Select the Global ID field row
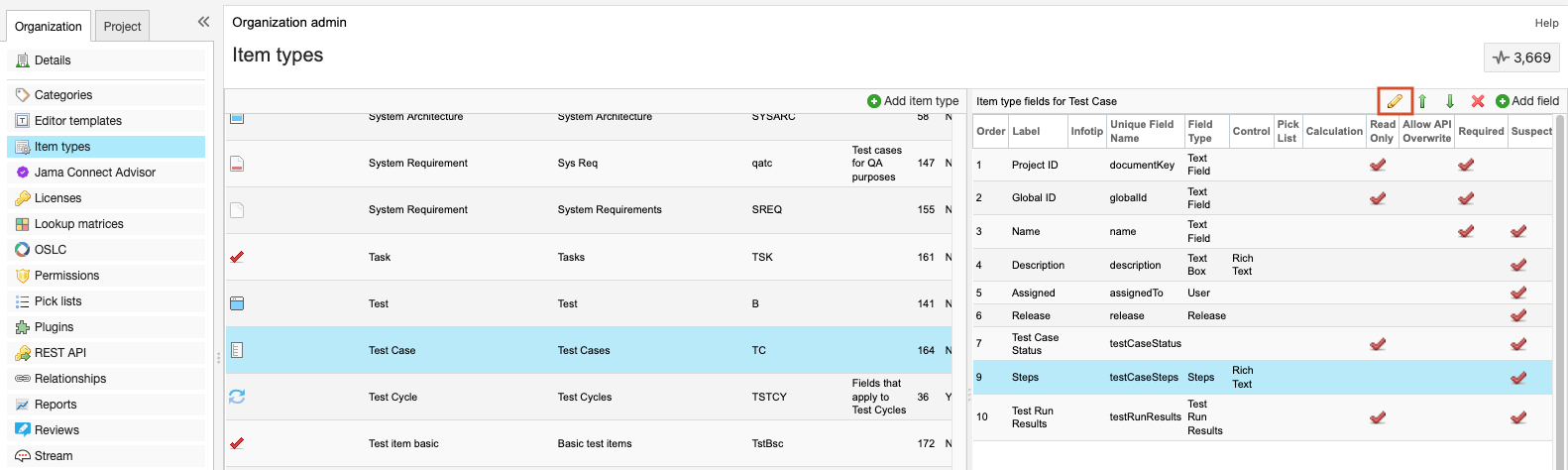Image resolution: width=1568 pixels, height=470 pixels. [x=1262, y=198]
